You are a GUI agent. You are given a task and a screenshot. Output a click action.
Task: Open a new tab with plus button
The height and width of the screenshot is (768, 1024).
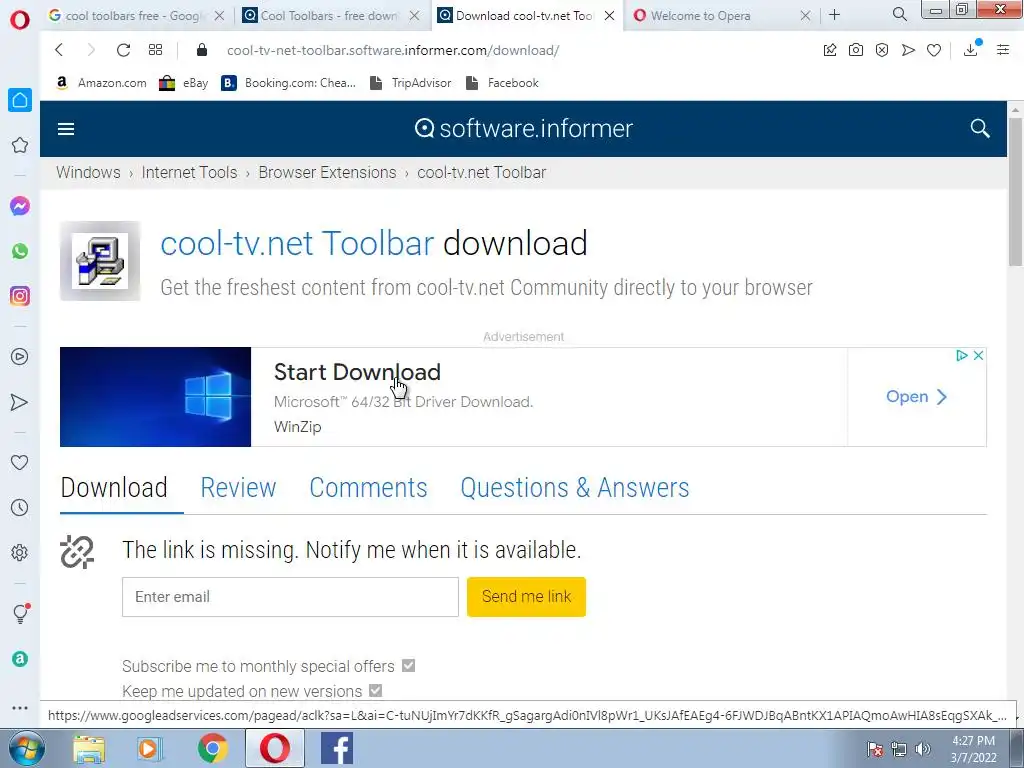[835, 14]
